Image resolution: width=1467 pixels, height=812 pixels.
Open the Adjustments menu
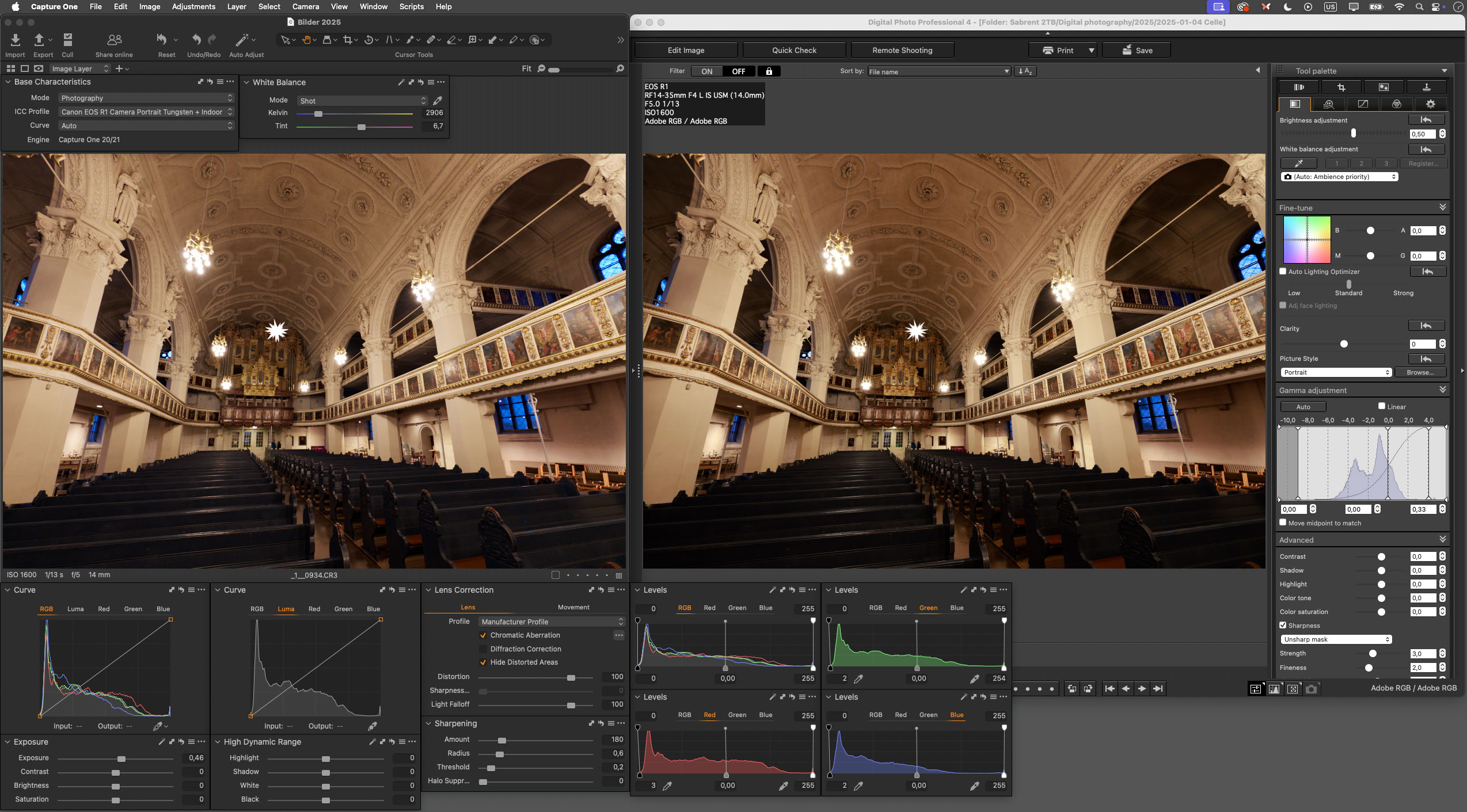pyautogui.click(x=193, y=6)
